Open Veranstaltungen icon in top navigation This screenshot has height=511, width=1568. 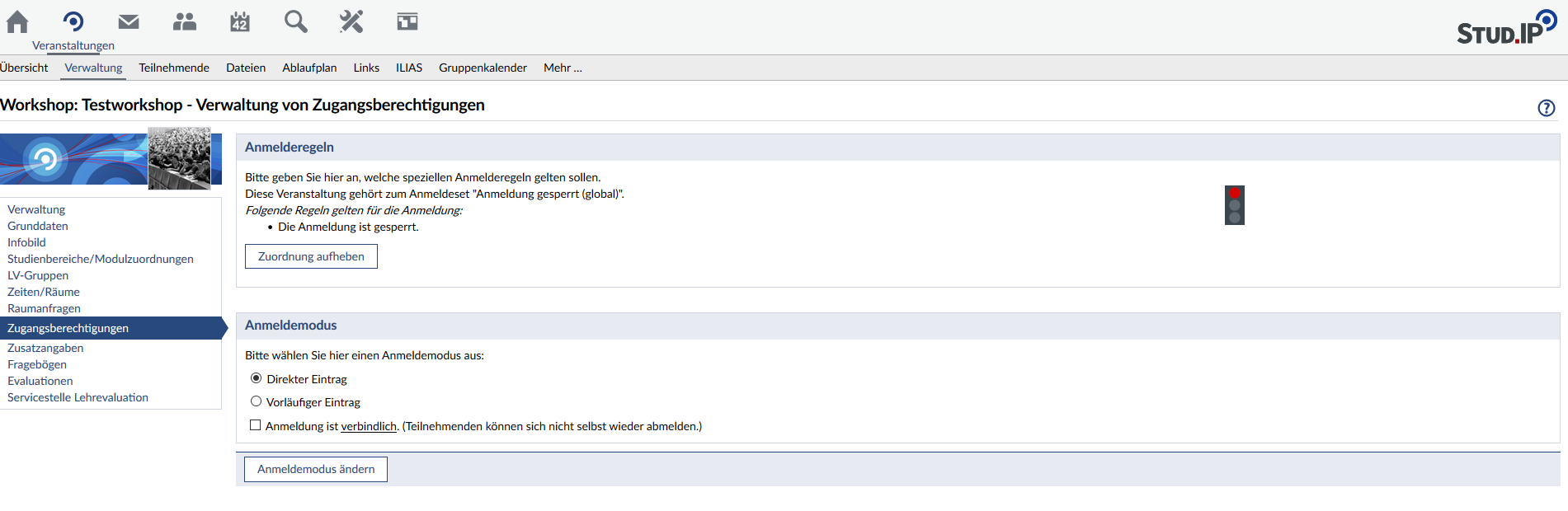73,22
